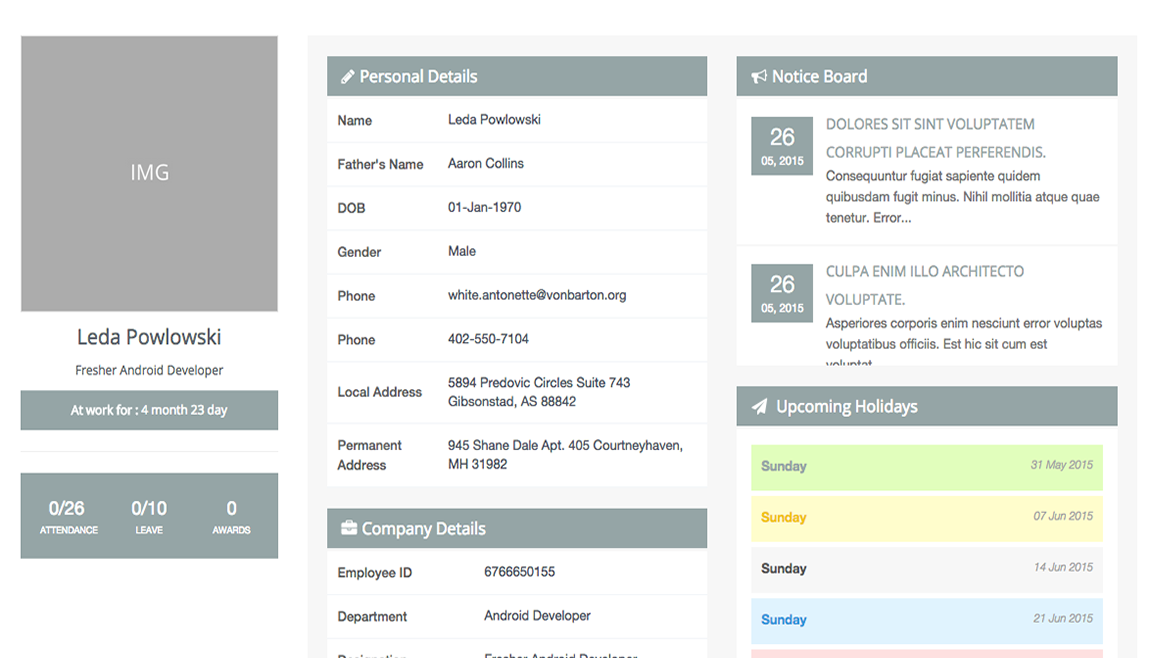
Task: Click the Employee ID value 6766650155
Action: tap(519, 572)
